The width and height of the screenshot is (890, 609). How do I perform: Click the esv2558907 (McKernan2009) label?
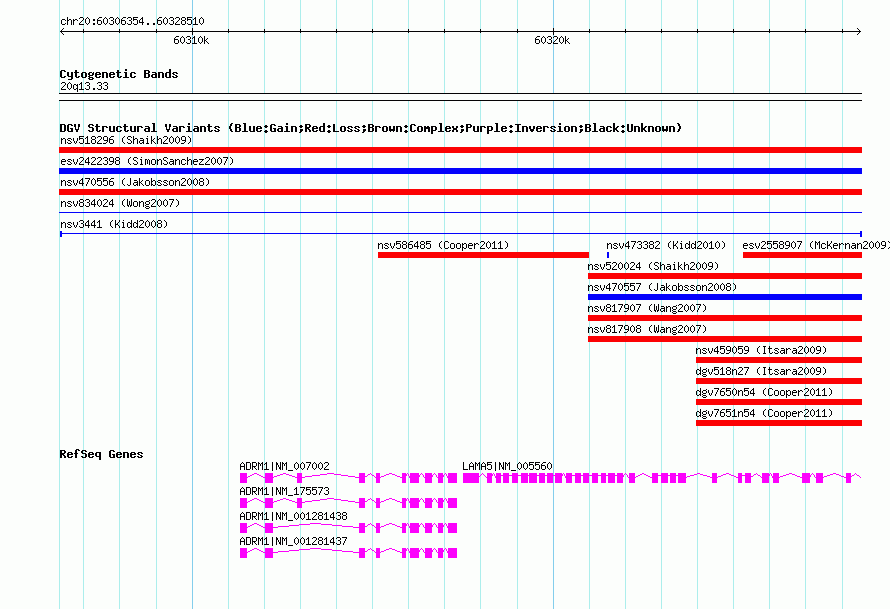pos(816,245)
